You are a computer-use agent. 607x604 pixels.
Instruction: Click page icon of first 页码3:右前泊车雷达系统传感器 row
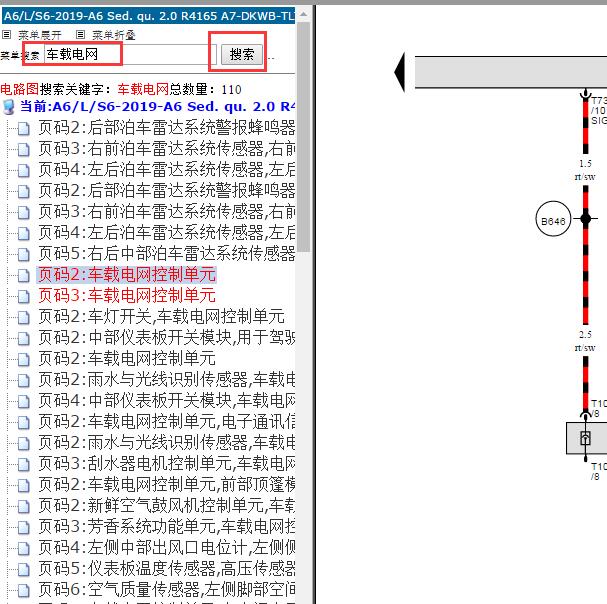tap(24, 149)
